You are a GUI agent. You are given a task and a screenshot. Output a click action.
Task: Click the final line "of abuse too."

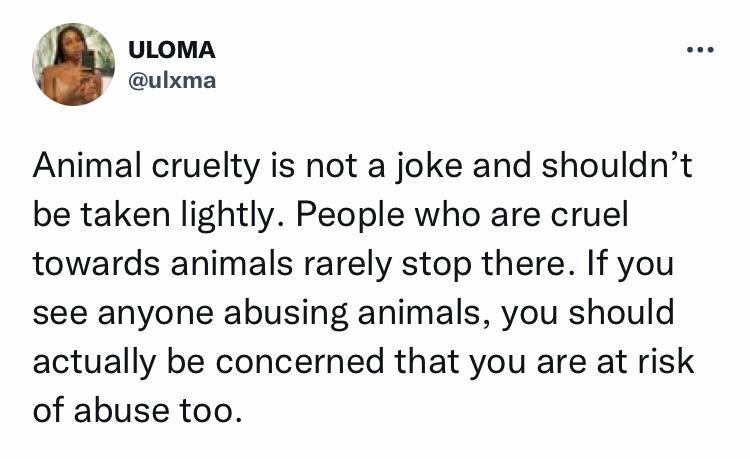pyautogui.click(x=138, y=409)
